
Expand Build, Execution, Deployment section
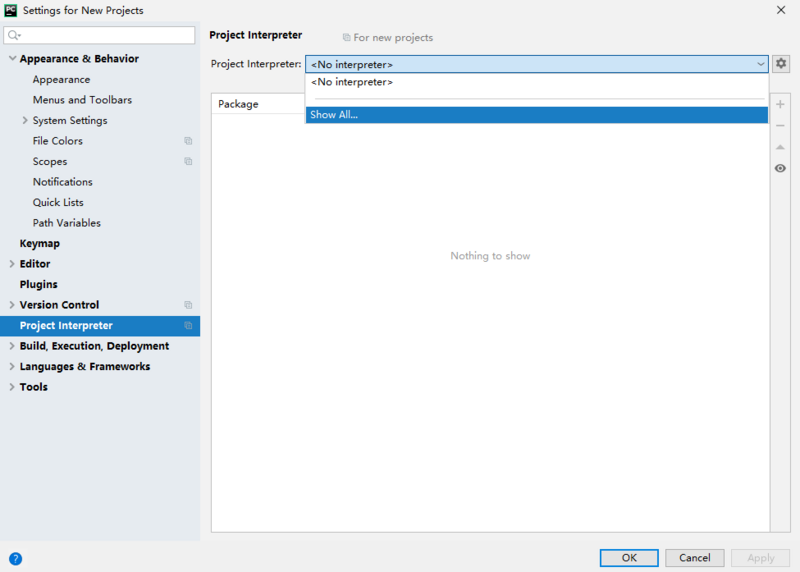pyautogui.click(x=12, y=346)
